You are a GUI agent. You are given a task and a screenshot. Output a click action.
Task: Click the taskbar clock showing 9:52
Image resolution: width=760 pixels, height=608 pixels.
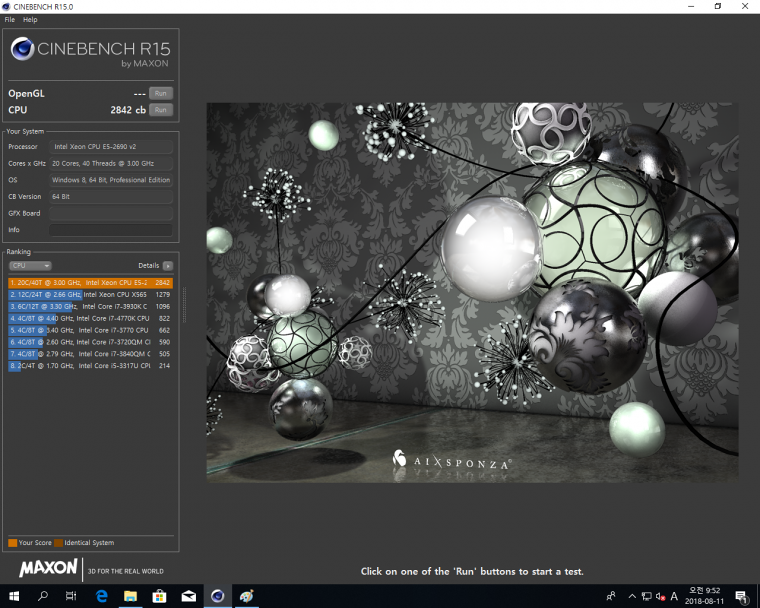(704, 596)
